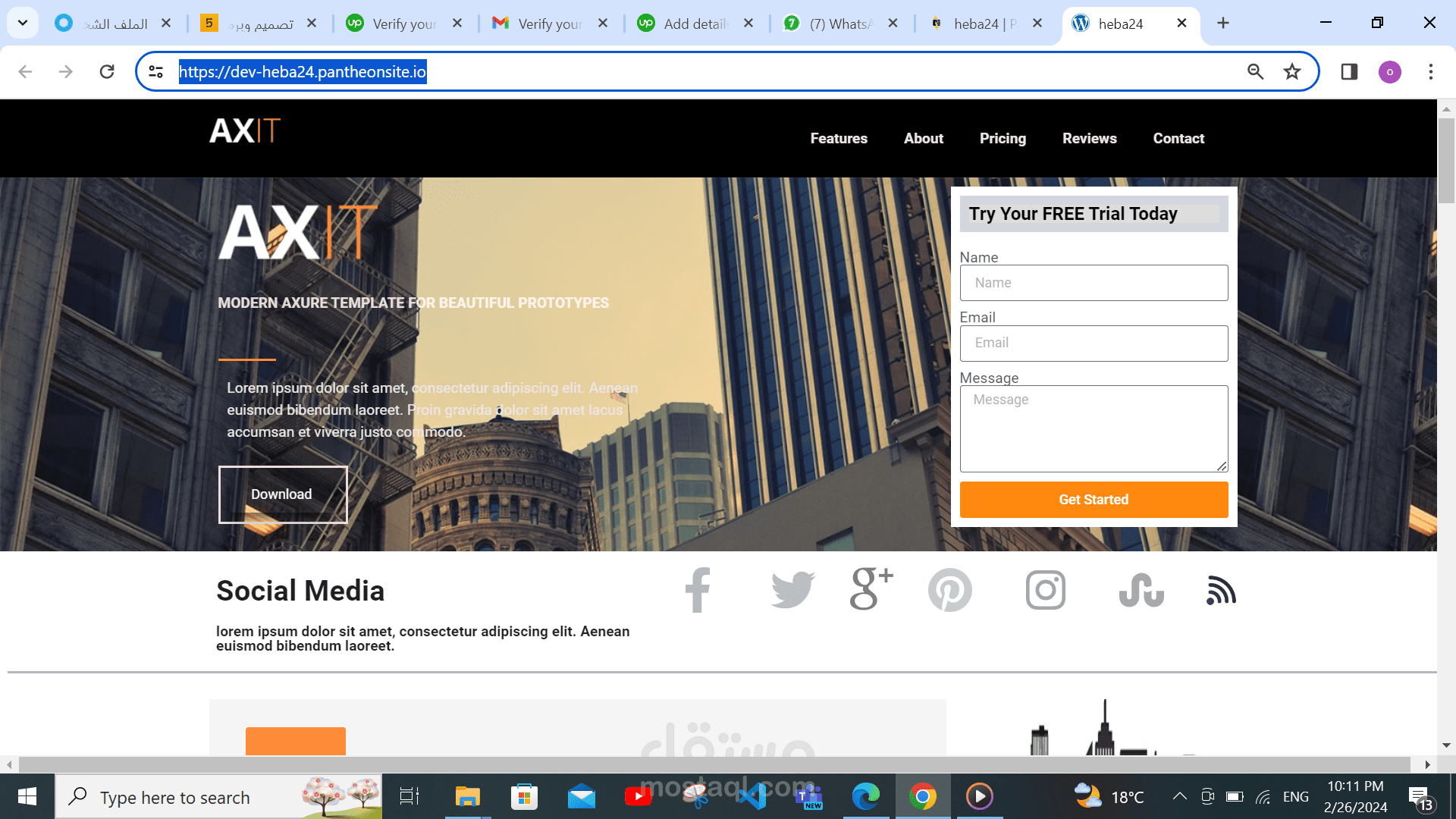Click the StumbleUpon icon
The width and height of the screenshot is (1456, 819).
tap(1141, 590)
